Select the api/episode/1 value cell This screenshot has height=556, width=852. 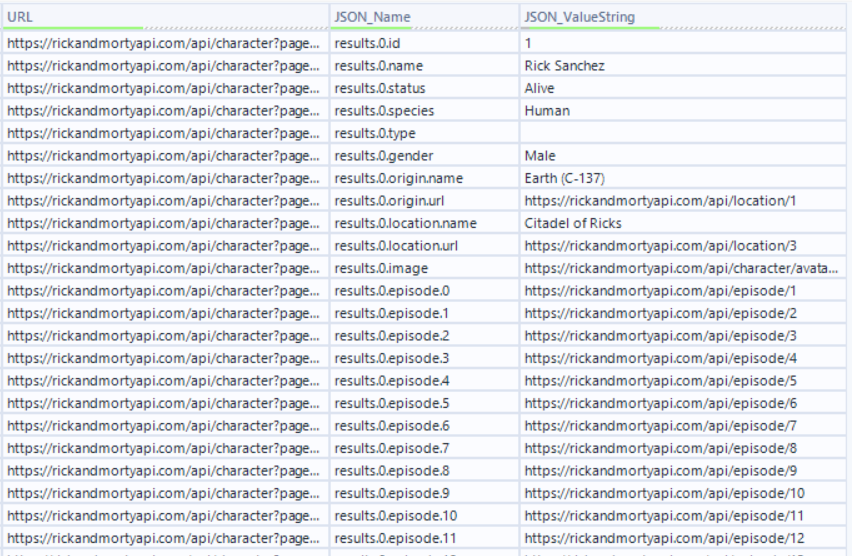point(683,291)
